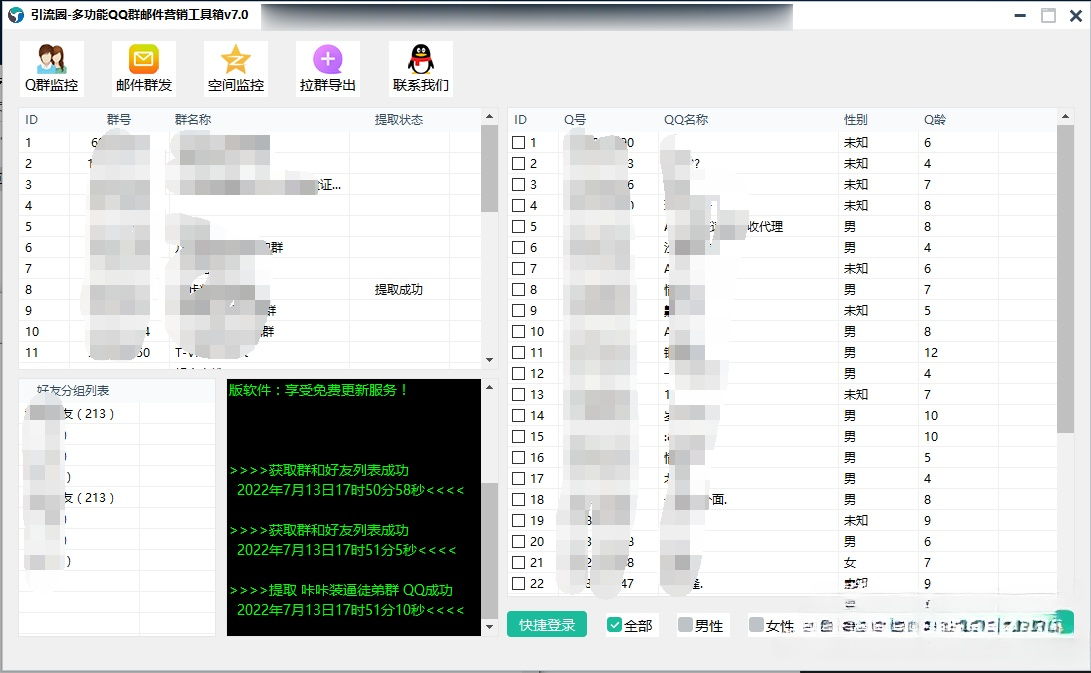Open 空间监控 space monitoring
Screen dimensions: 1091x673
235,67
